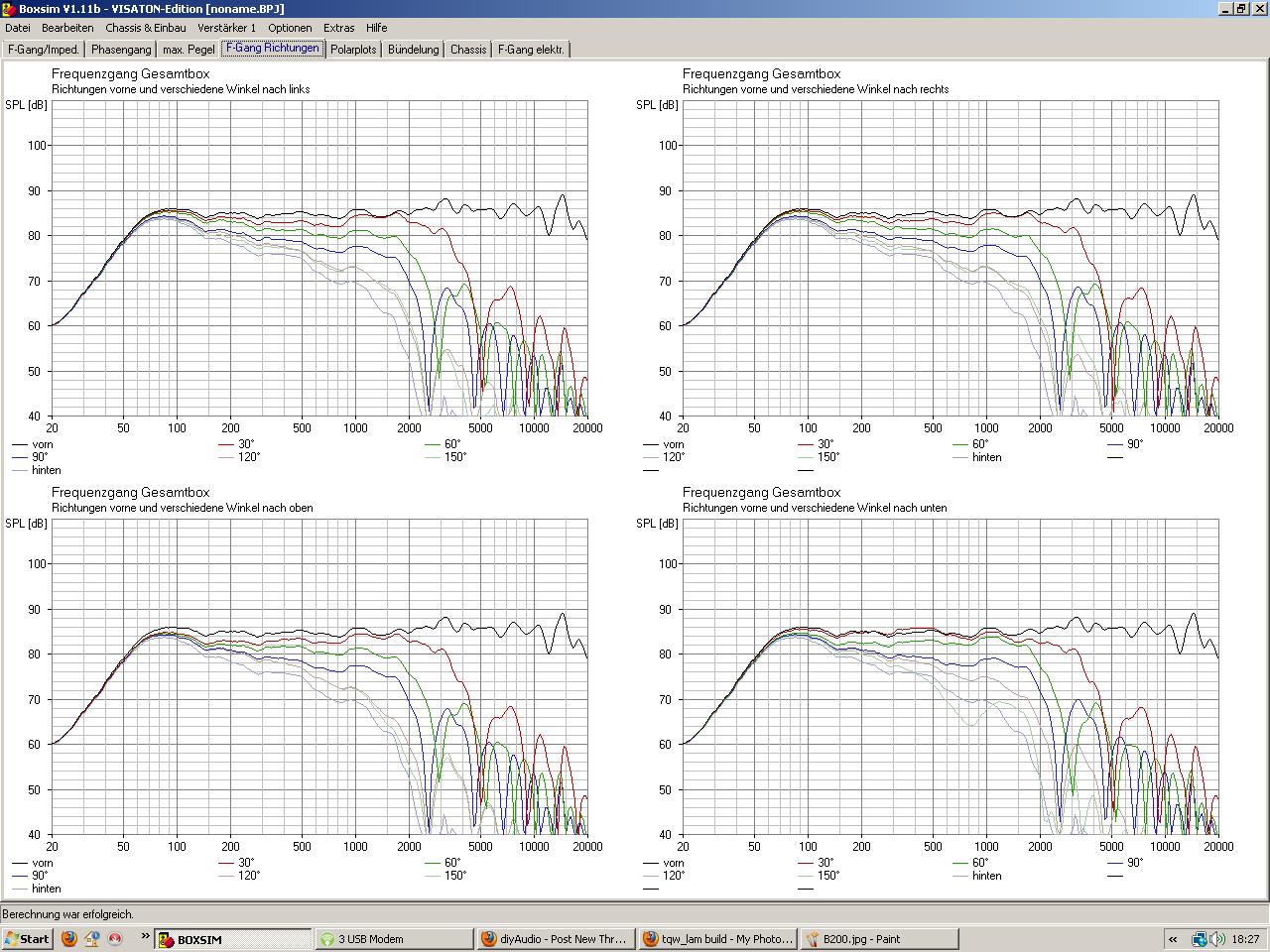The width and height of the screenshot is (1270, 952).
Task: Open the Bearbeiten menu
Action: click(67, 28)
